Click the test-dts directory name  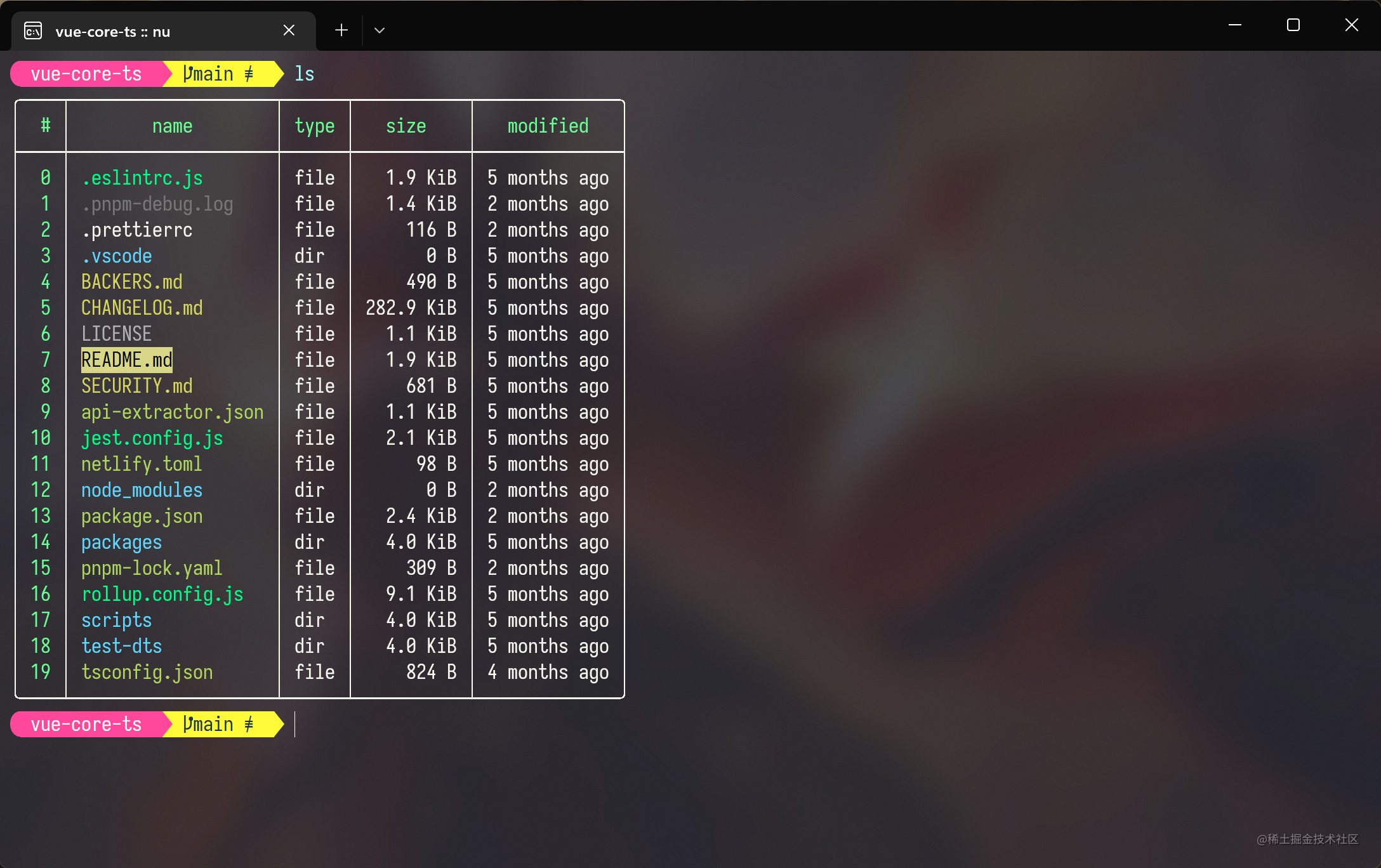(122, 647)
